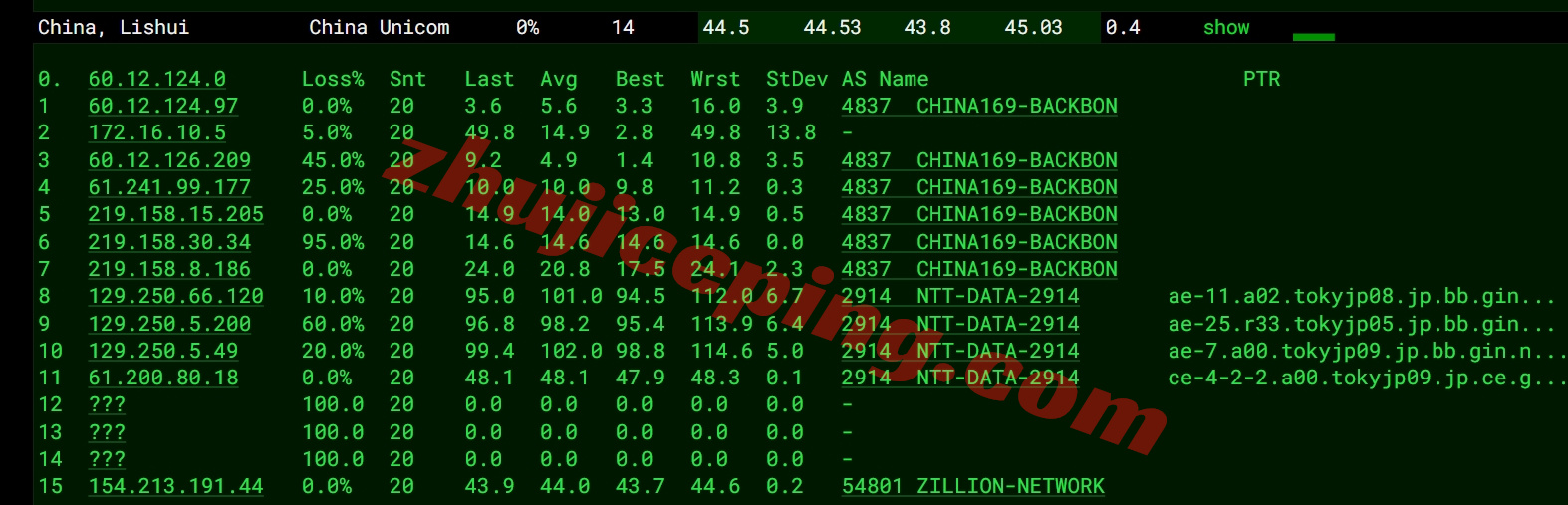Image resolution: width=1568 pixels, height=505 pixels.
Task: Open AS 4837 link on hop 1 row
Action: [979, 106]
